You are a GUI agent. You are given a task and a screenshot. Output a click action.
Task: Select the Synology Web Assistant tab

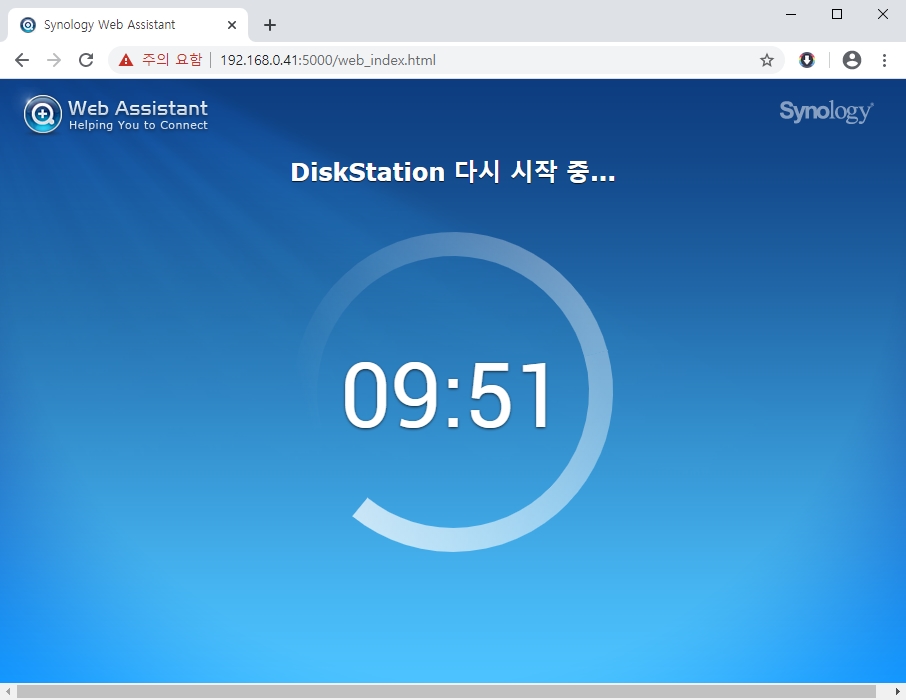coord(127,25)
